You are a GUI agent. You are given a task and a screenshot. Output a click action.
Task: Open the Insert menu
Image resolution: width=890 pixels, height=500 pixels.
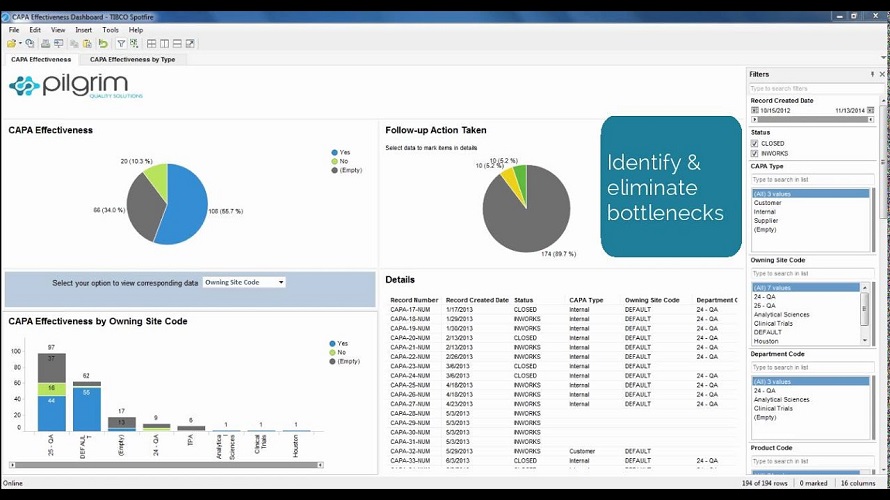click(x=83, y=30)
